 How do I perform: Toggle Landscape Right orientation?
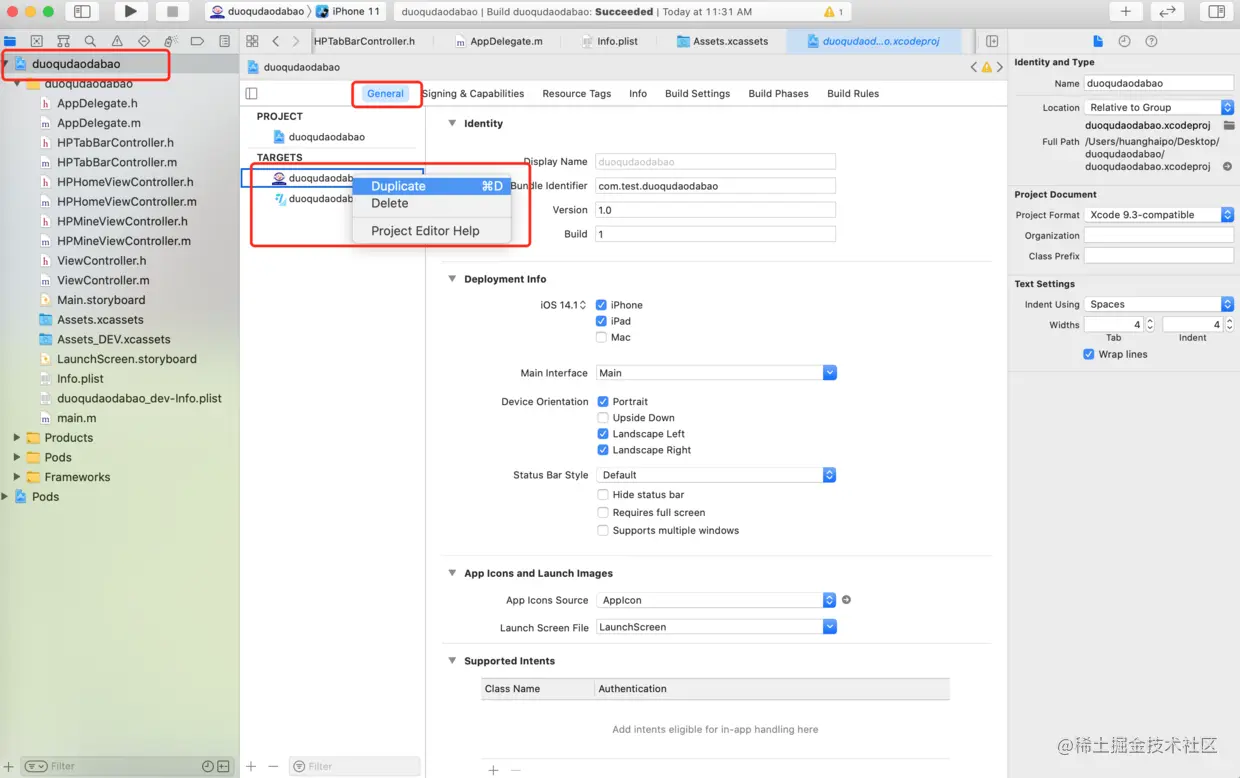(x=603, y=450)
